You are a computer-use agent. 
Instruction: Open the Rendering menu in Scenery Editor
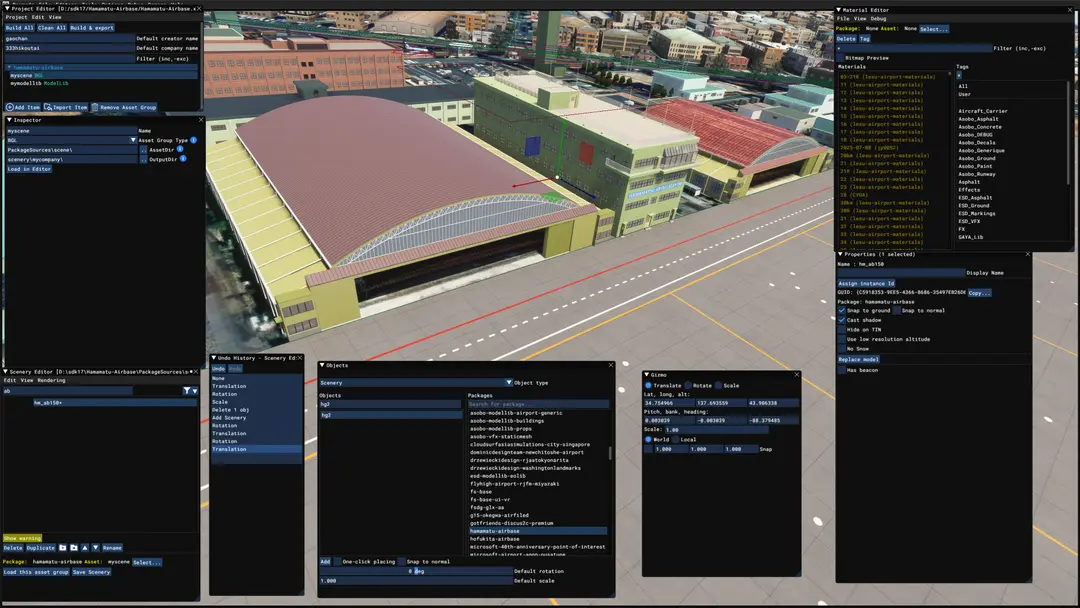(x=52, y=380)
